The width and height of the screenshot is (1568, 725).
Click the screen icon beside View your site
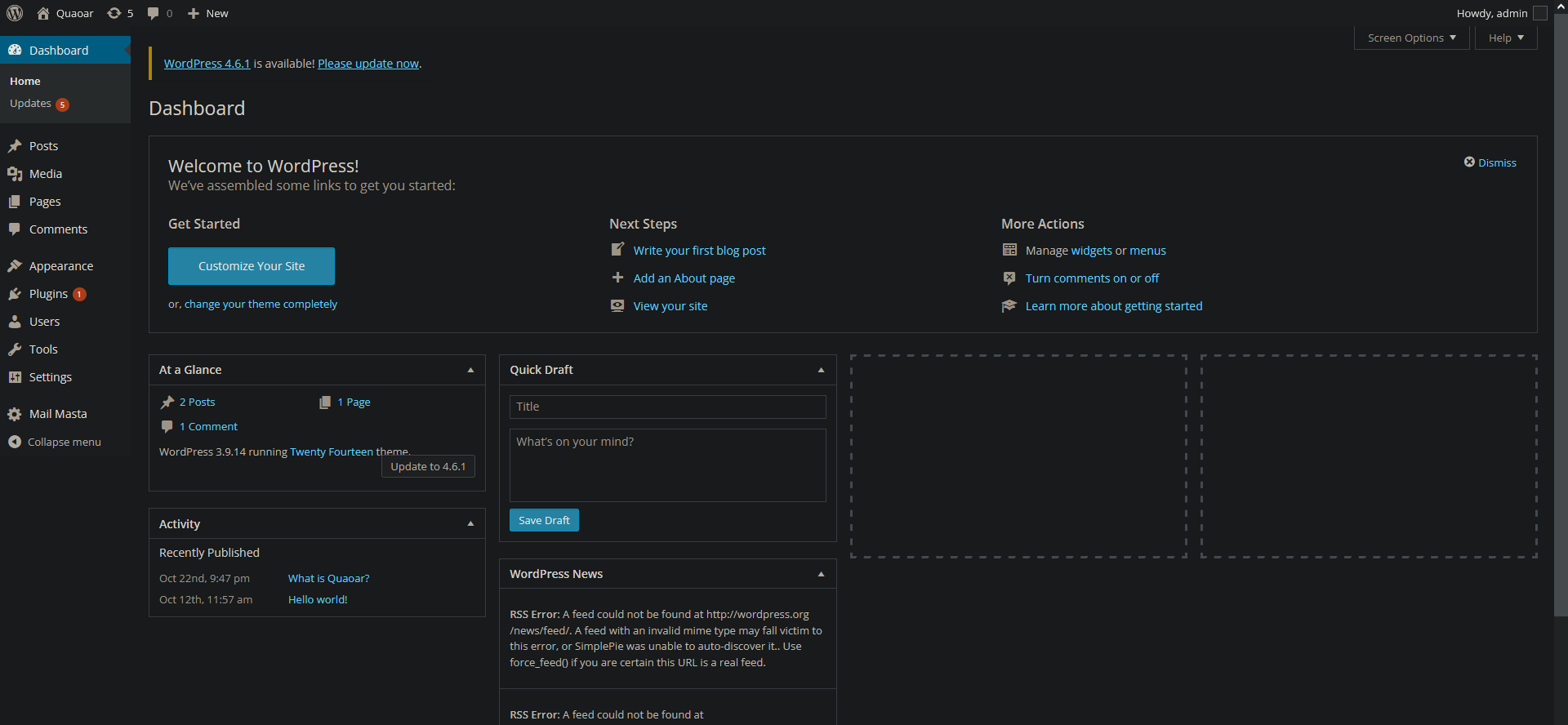click(617, 305)
